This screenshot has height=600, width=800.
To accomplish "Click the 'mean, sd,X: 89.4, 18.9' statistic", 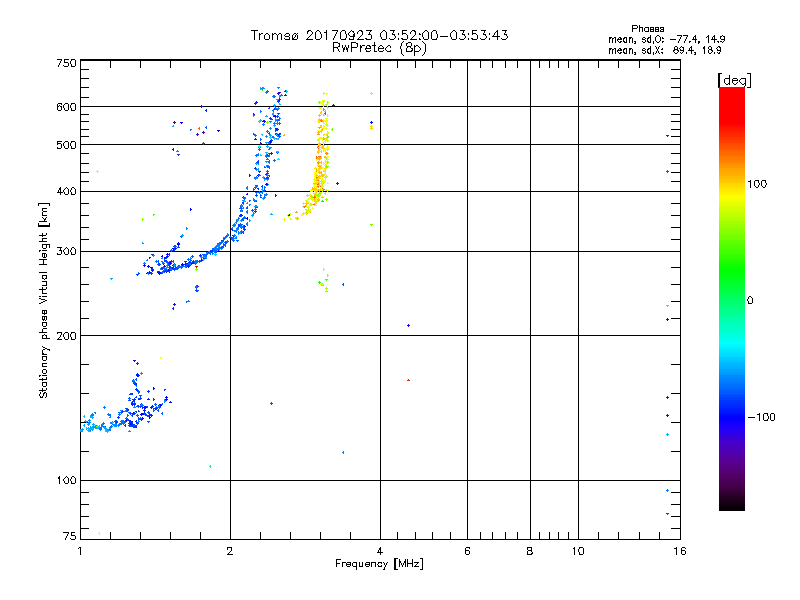I will click(x=664, y=50).
